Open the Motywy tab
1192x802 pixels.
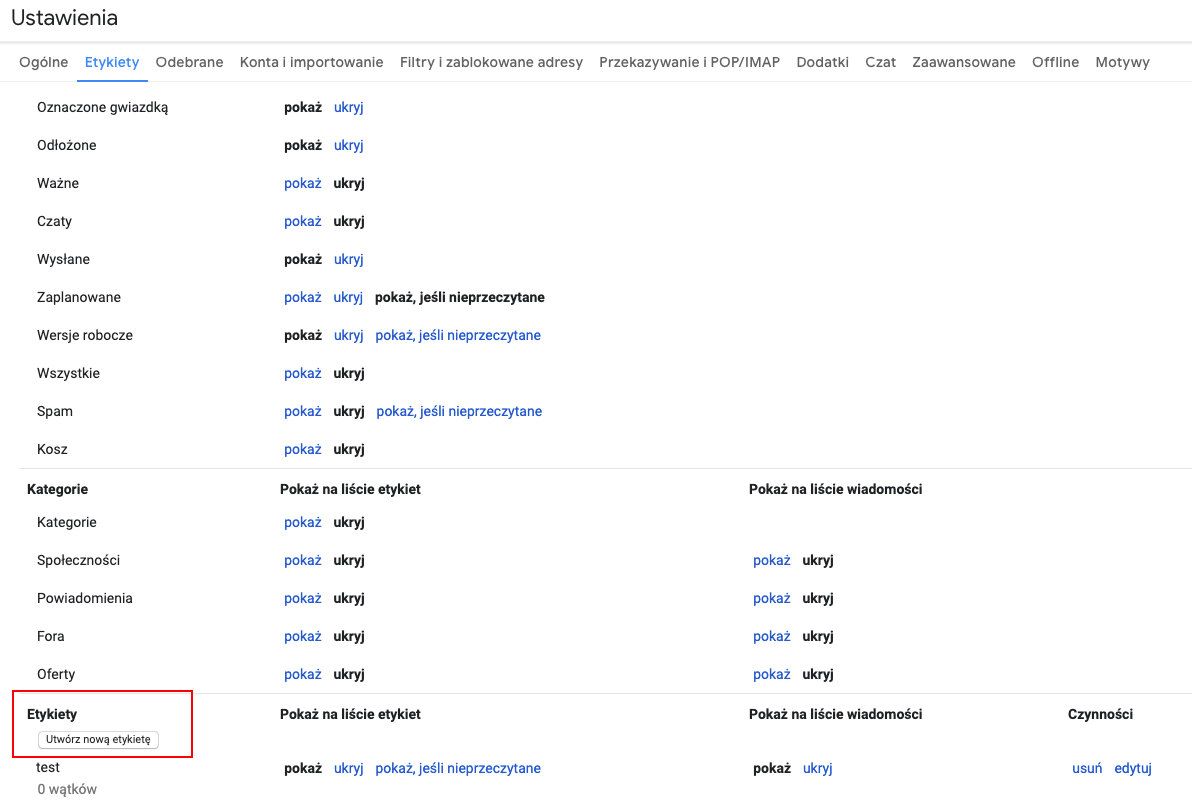point(1122,62)
